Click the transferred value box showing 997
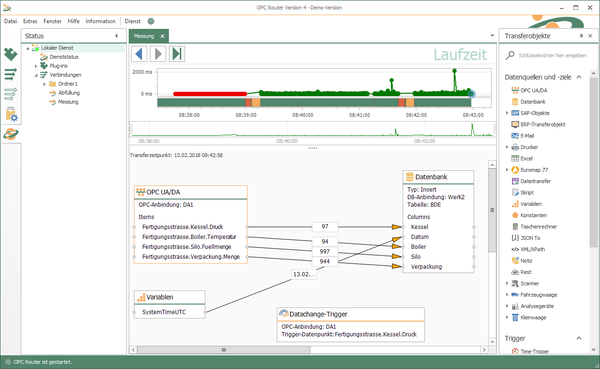The height and width of the screenshot is (369, 600). (325, 251)
